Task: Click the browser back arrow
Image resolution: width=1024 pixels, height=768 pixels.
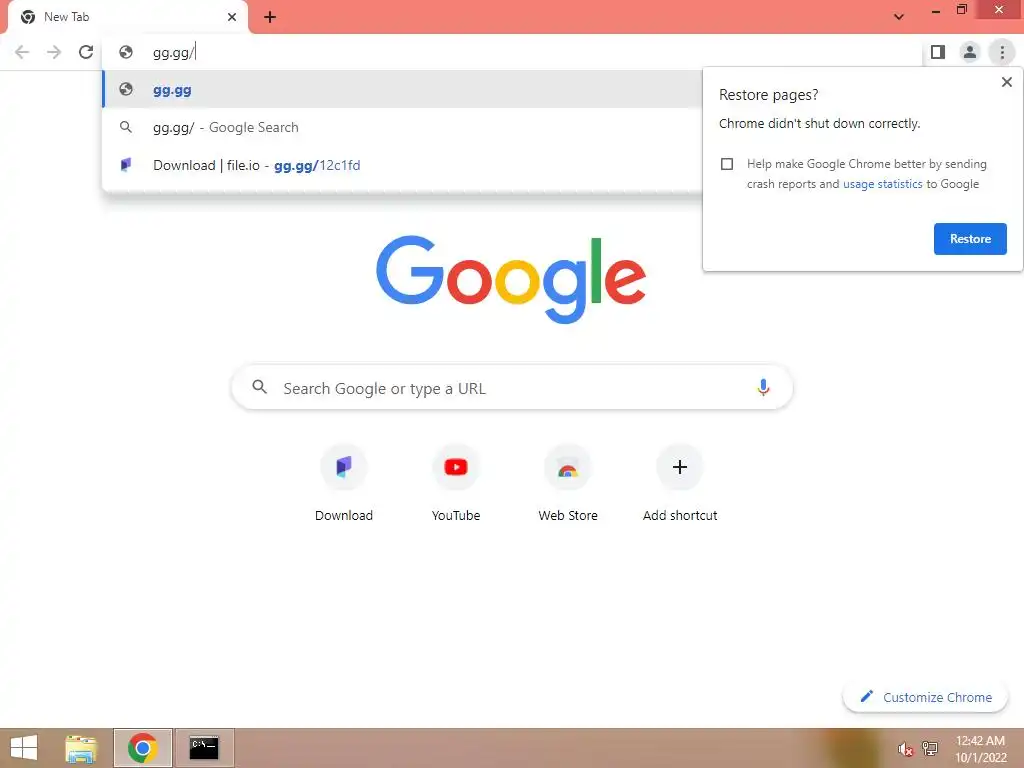Action: [x=22, y=52]
